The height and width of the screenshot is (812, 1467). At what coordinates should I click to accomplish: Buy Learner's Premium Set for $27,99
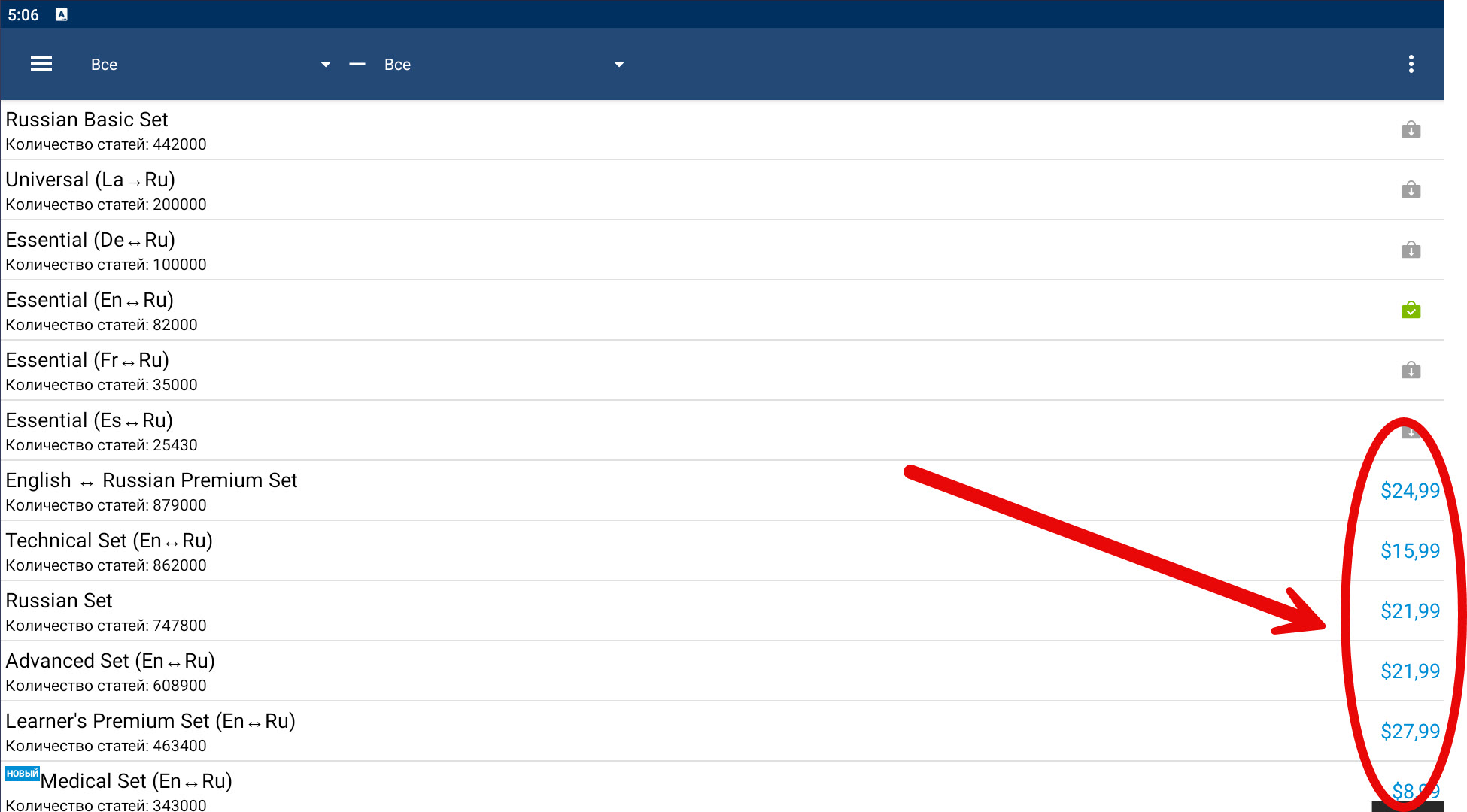[1409, 732]
